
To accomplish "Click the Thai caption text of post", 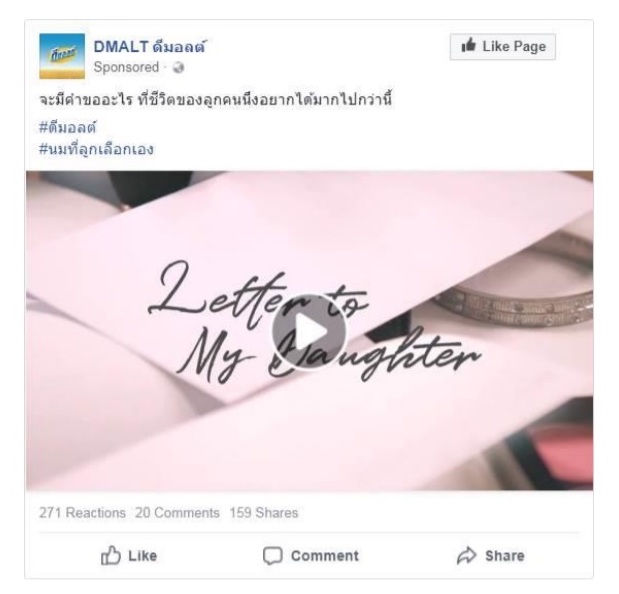I will [216, 99].
